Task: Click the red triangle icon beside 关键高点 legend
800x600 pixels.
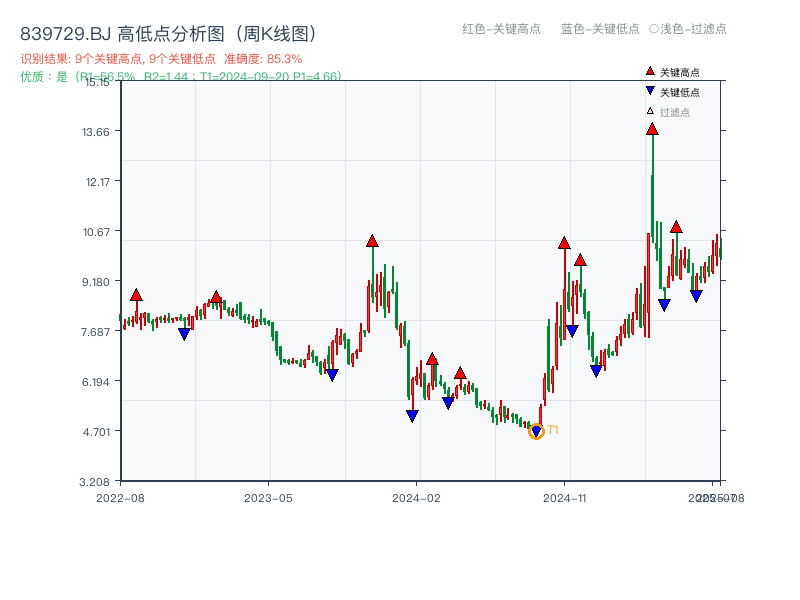Action: pyautogui.click(x=648, y=72)
